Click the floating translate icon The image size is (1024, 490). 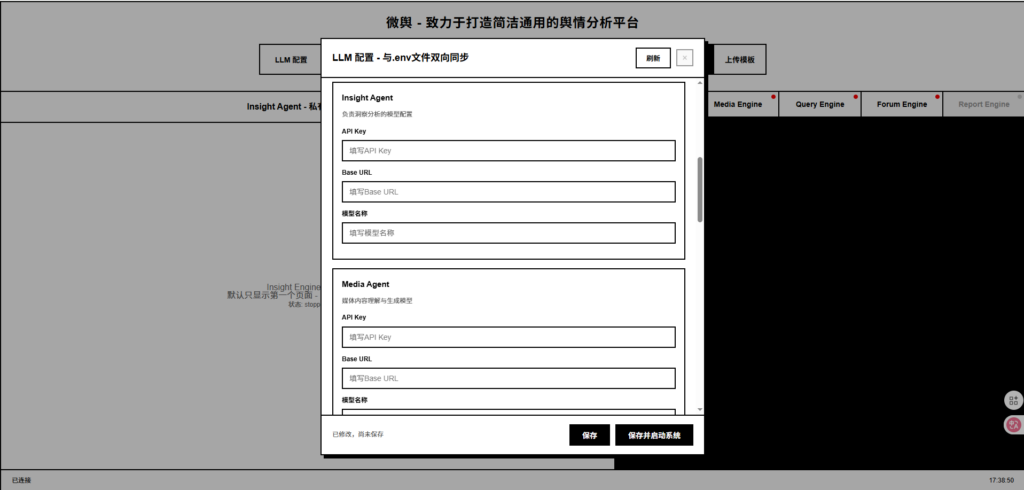coord(1013,425)
